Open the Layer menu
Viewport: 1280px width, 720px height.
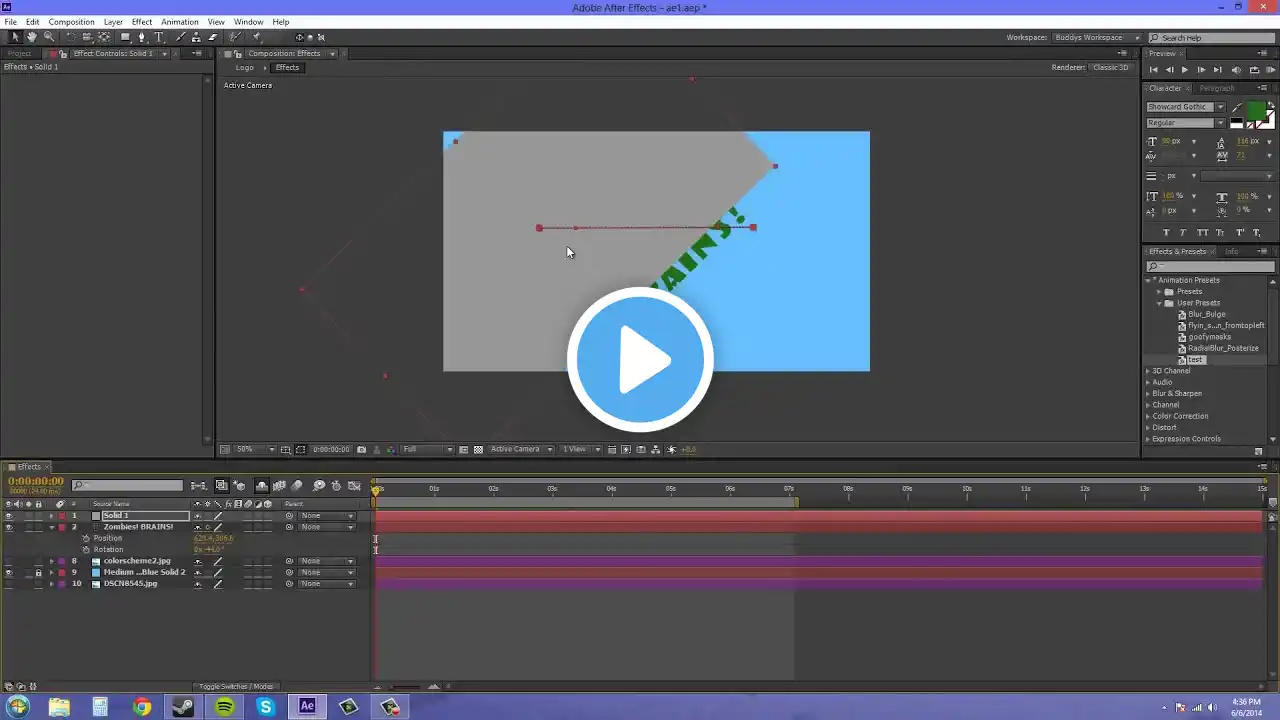[113, 22]
